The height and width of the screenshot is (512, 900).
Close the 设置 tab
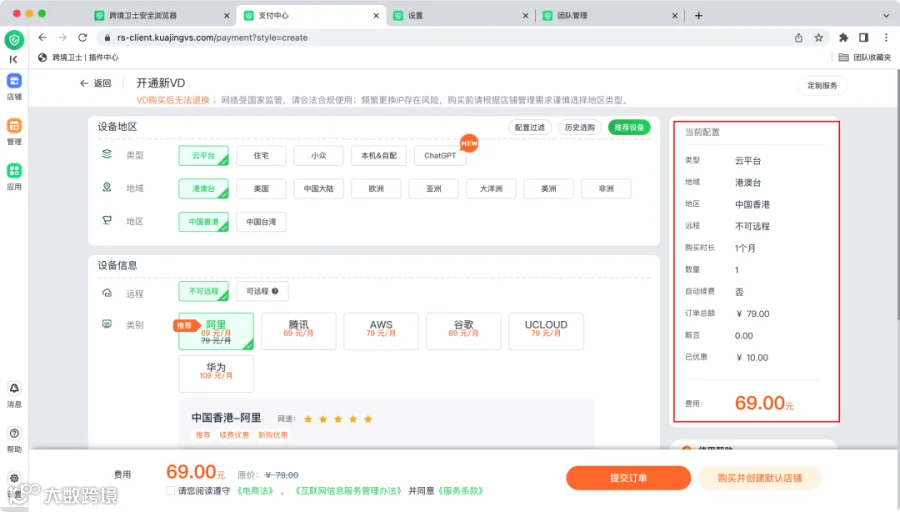pyautogui.click(x=525, y=15)
